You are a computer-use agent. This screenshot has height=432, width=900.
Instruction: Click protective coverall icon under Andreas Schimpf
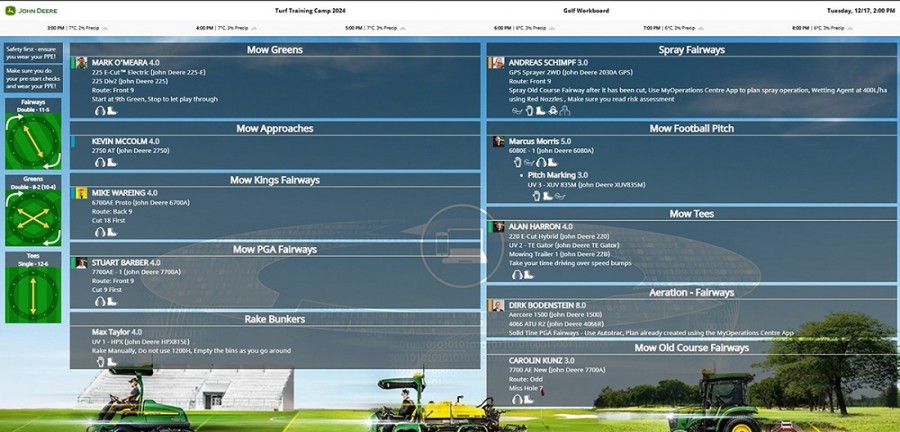[565, 111]
